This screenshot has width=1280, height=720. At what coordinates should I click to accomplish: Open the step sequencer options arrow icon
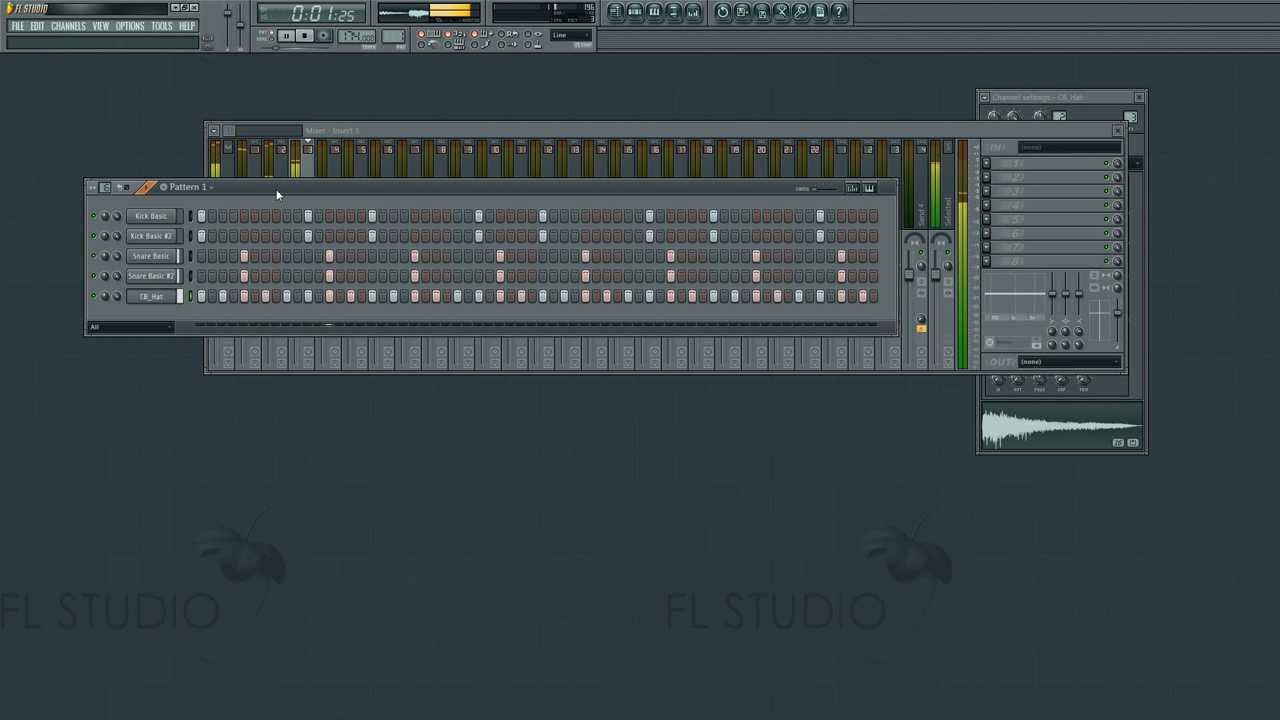92,187
